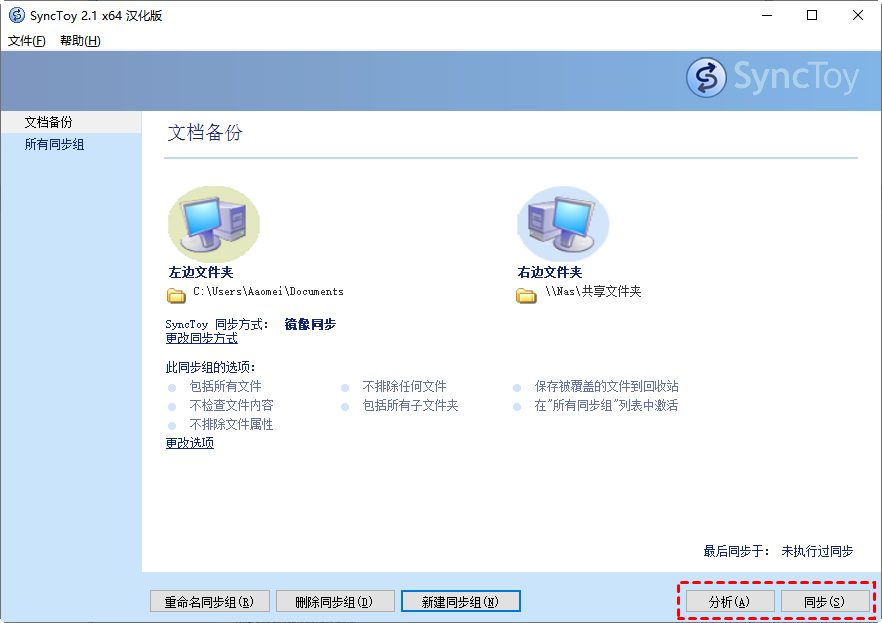Click the right folder path \\Nas\共享文件夹

point(593,292)
